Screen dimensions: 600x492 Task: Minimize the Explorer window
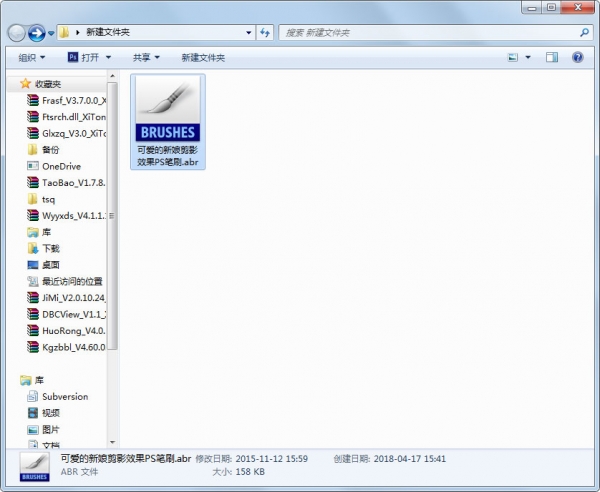coord(532,8)
